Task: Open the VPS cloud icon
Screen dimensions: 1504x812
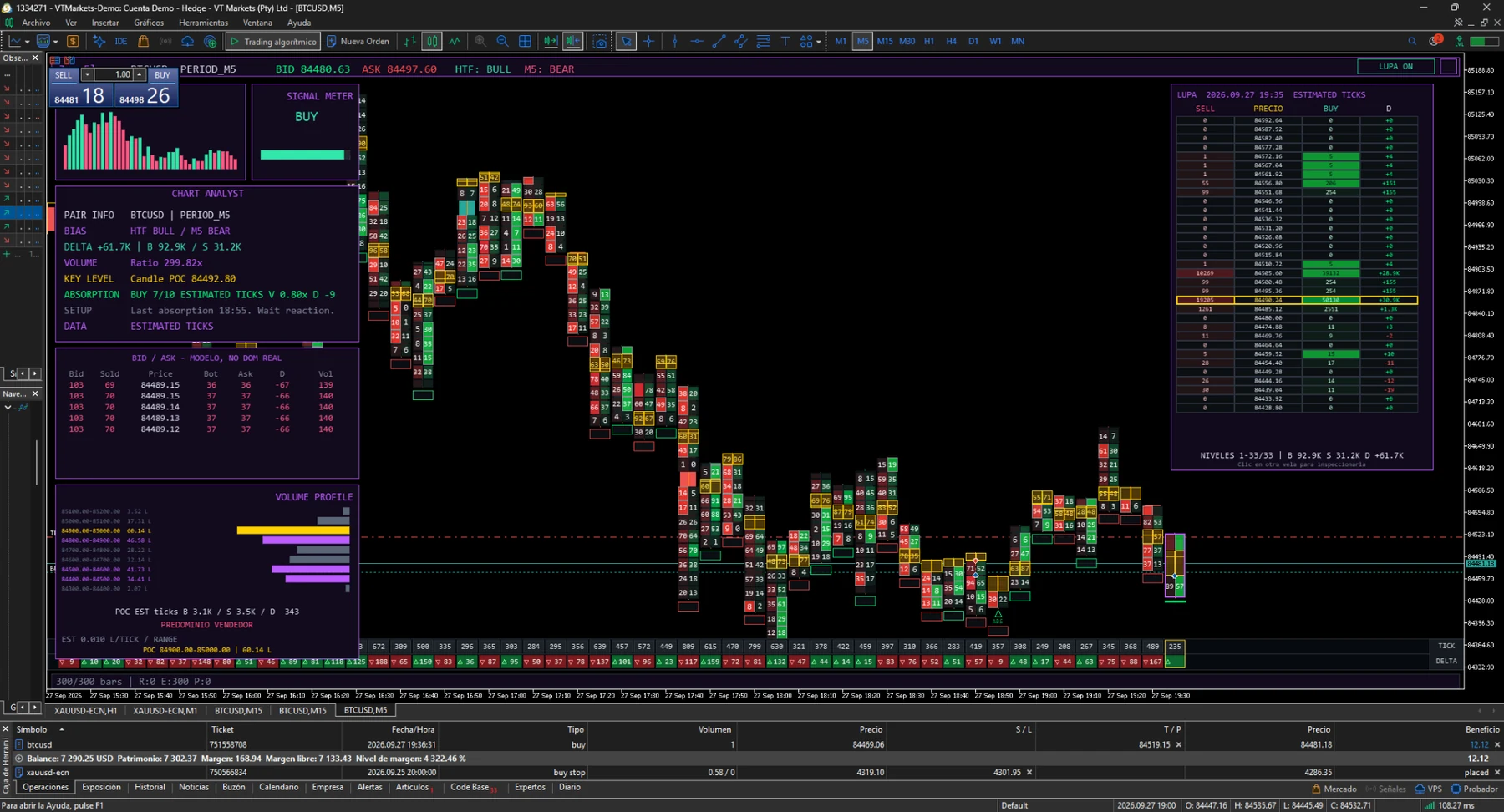Action: pyautogui.click(x=187, y=41)
